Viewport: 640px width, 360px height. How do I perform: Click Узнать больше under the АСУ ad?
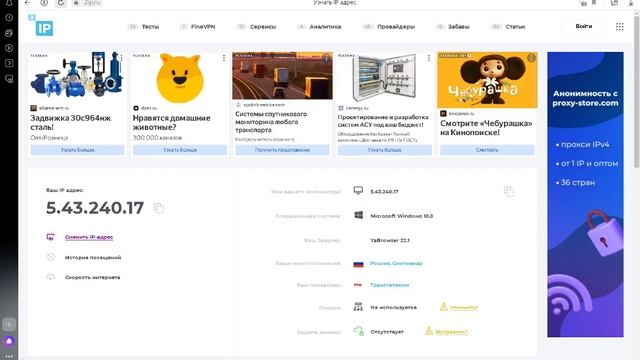[385, 150]
